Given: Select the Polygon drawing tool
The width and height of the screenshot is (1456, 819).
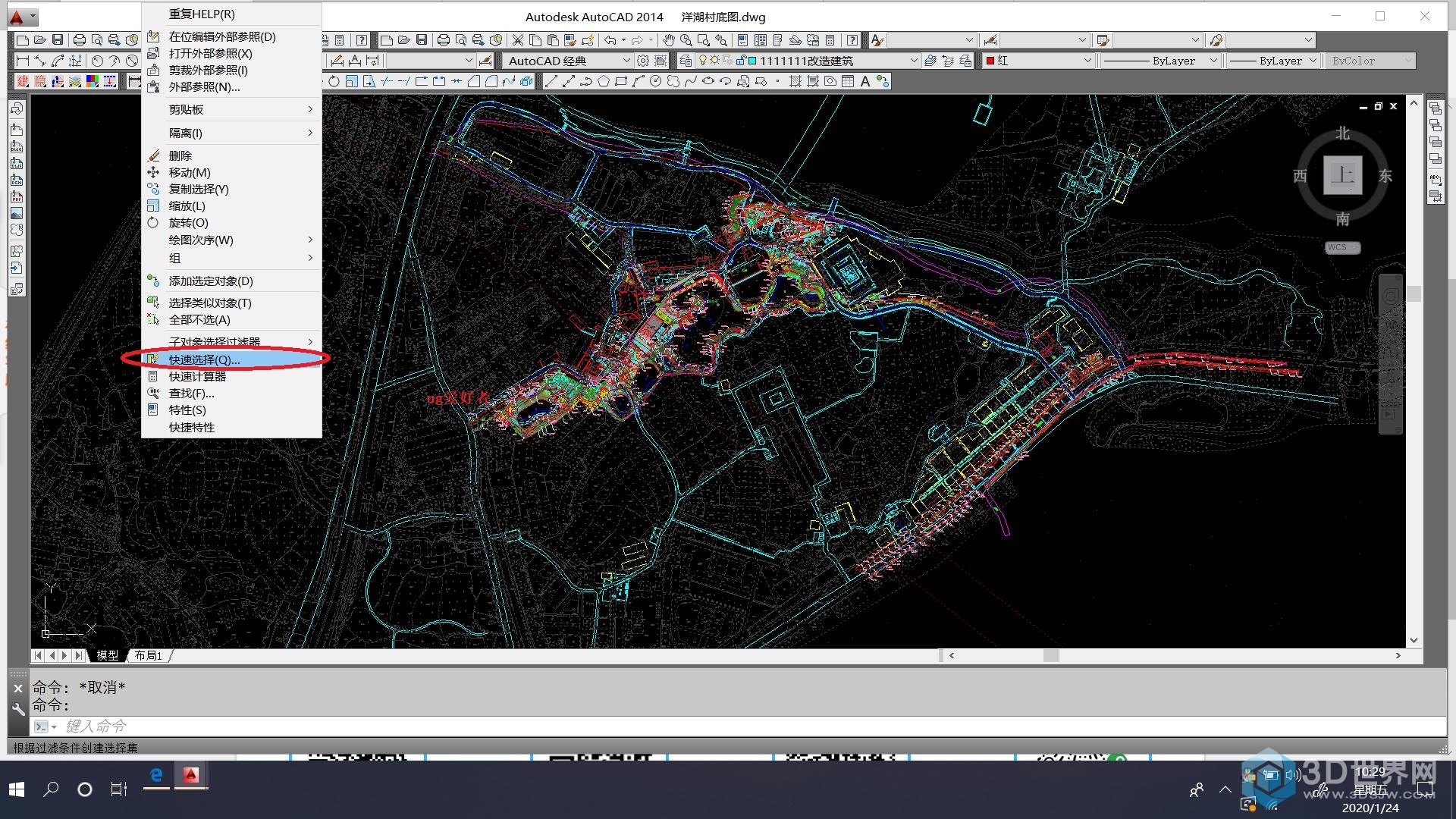Looking at the screenshot, I should click(x=604, y=81).
